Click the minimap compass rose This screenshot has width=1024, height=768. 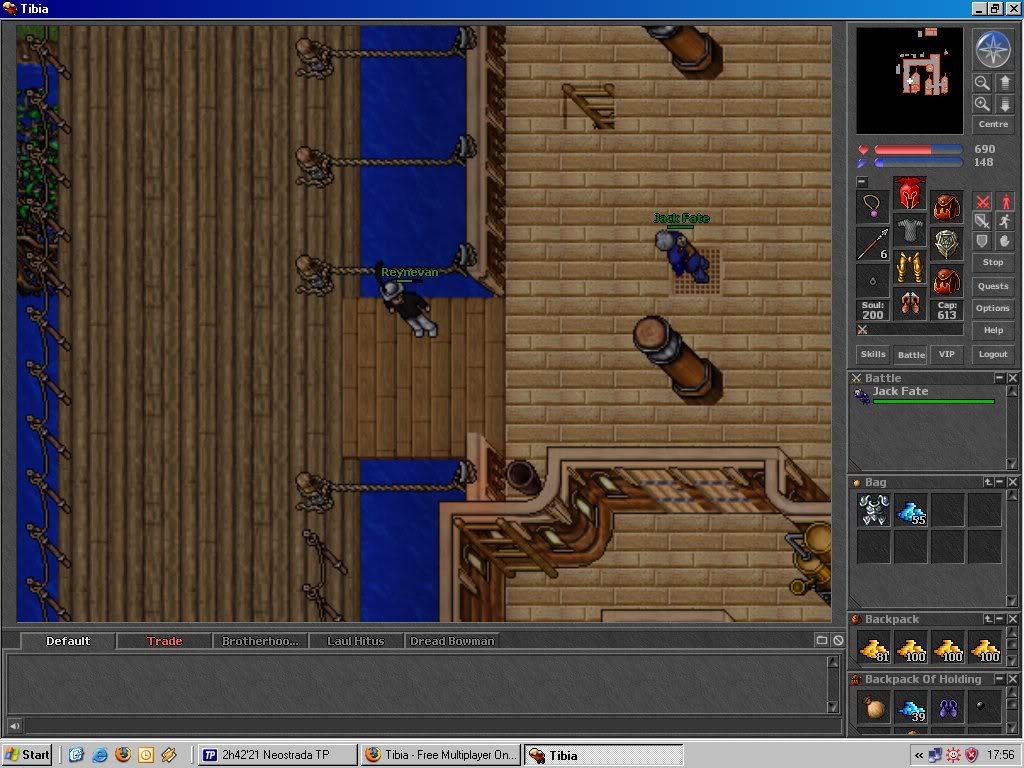993,50
